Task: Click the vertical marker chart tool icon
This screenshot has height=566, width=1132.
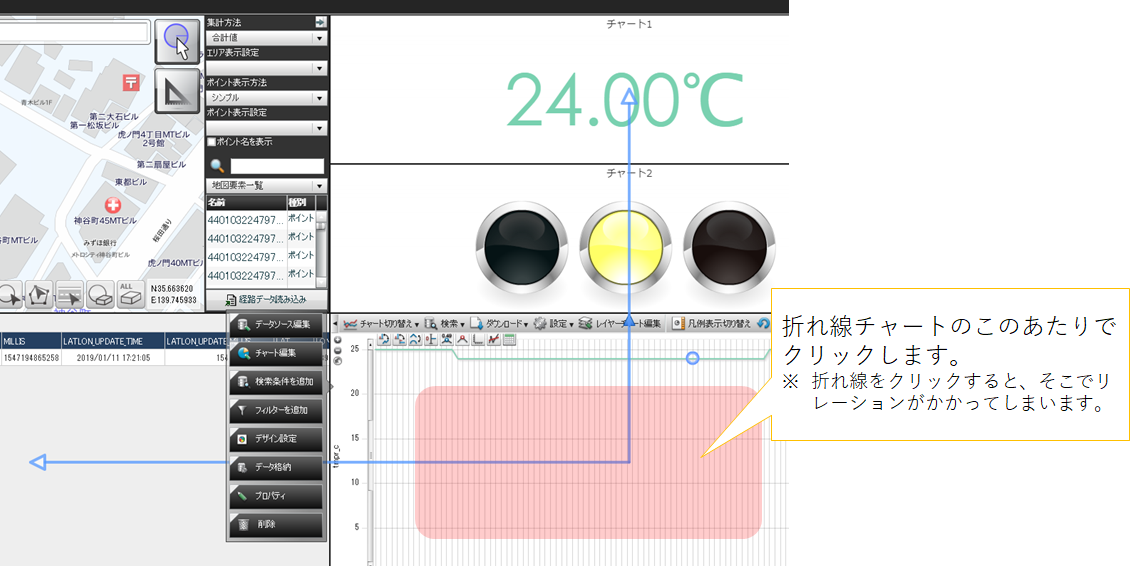Action: coord(431,339)
